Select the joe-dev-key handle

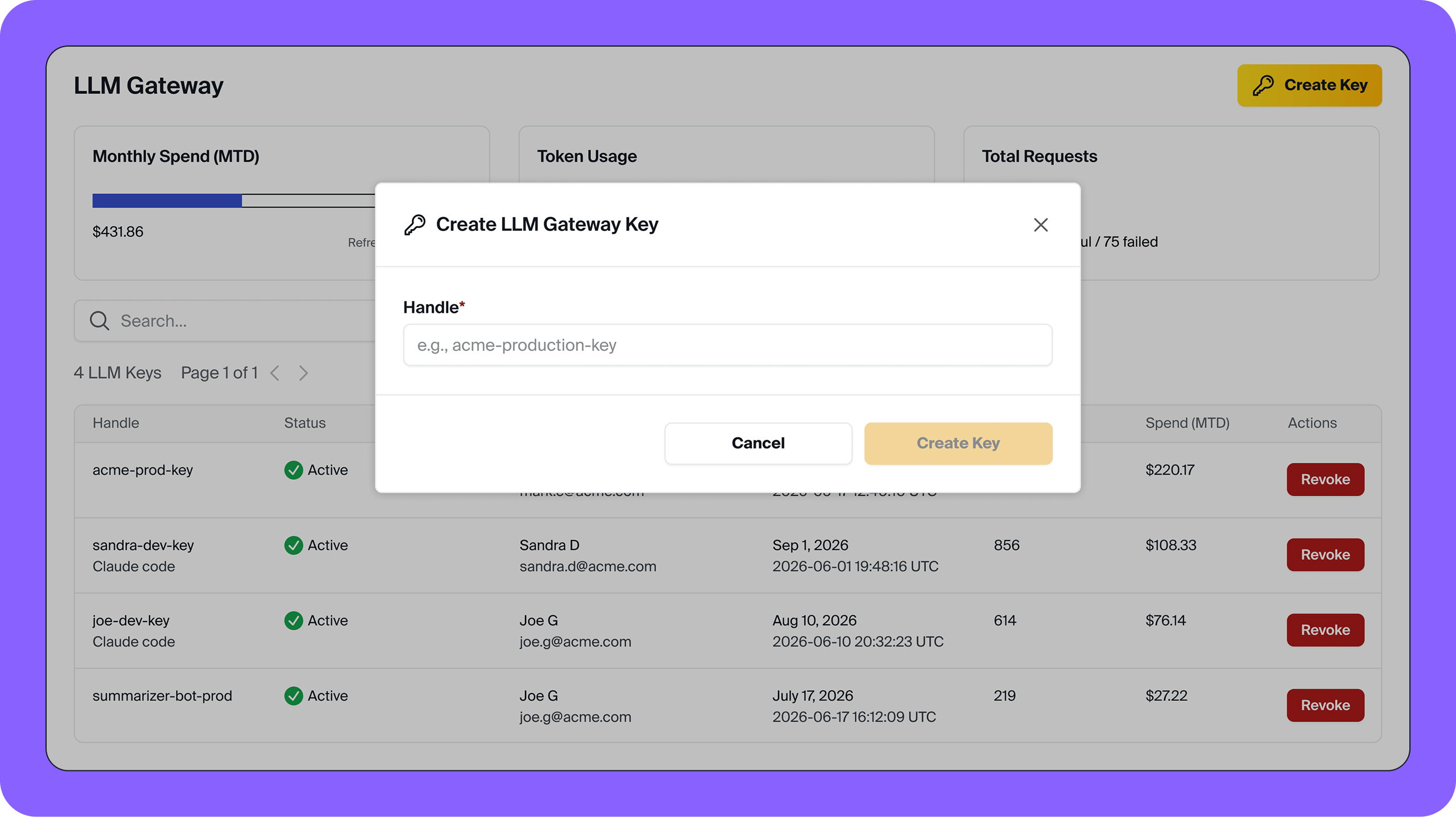click(131, 620)
